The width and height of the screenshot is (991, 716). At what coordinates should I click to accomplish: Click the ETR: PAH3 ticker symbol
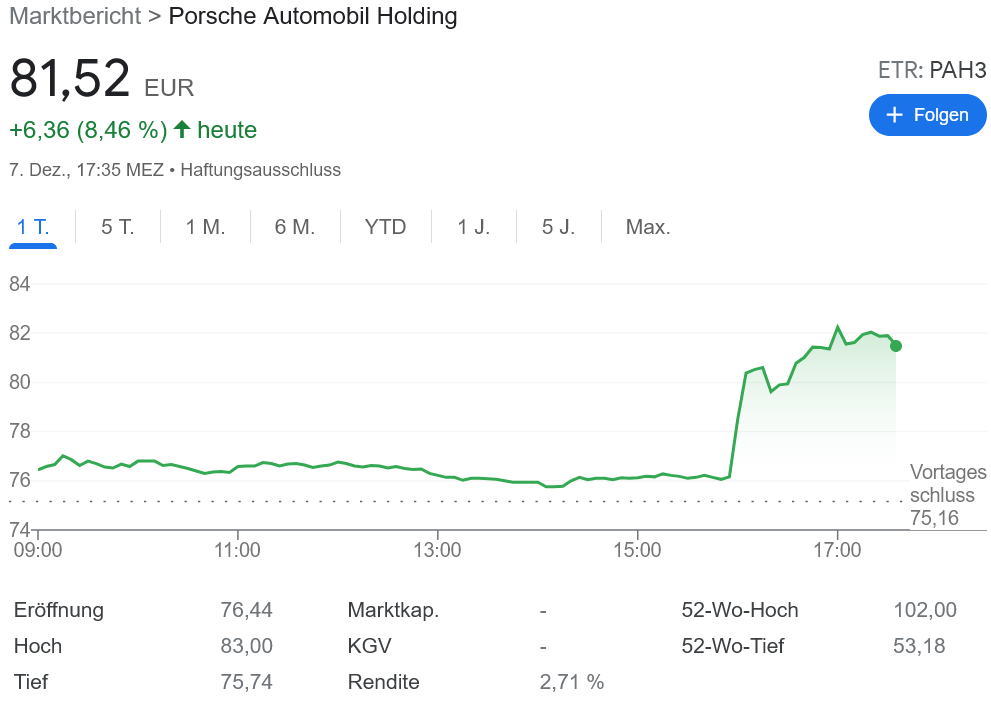pyautogui.click(x=931, y=70)
